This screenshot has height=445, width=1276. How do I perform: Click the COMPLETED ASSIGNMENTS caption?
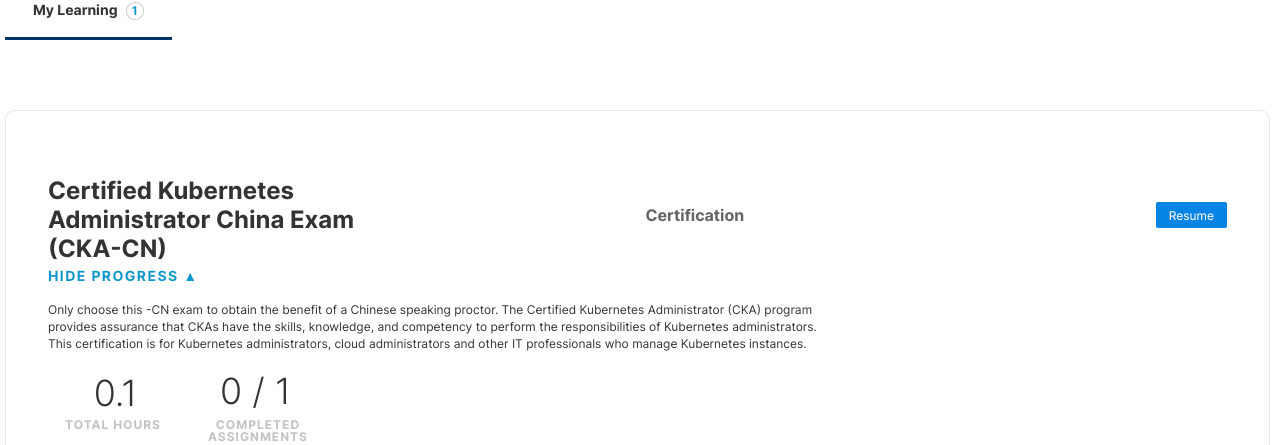[257, 431]
